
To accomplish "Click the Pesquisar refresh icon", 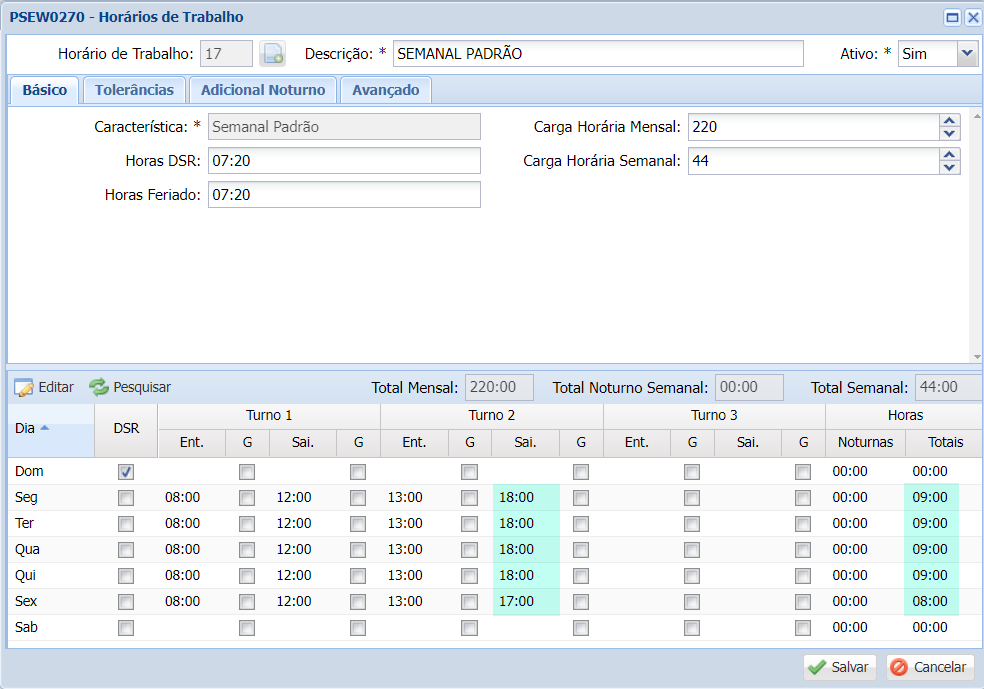I will (x=99, y=387).
